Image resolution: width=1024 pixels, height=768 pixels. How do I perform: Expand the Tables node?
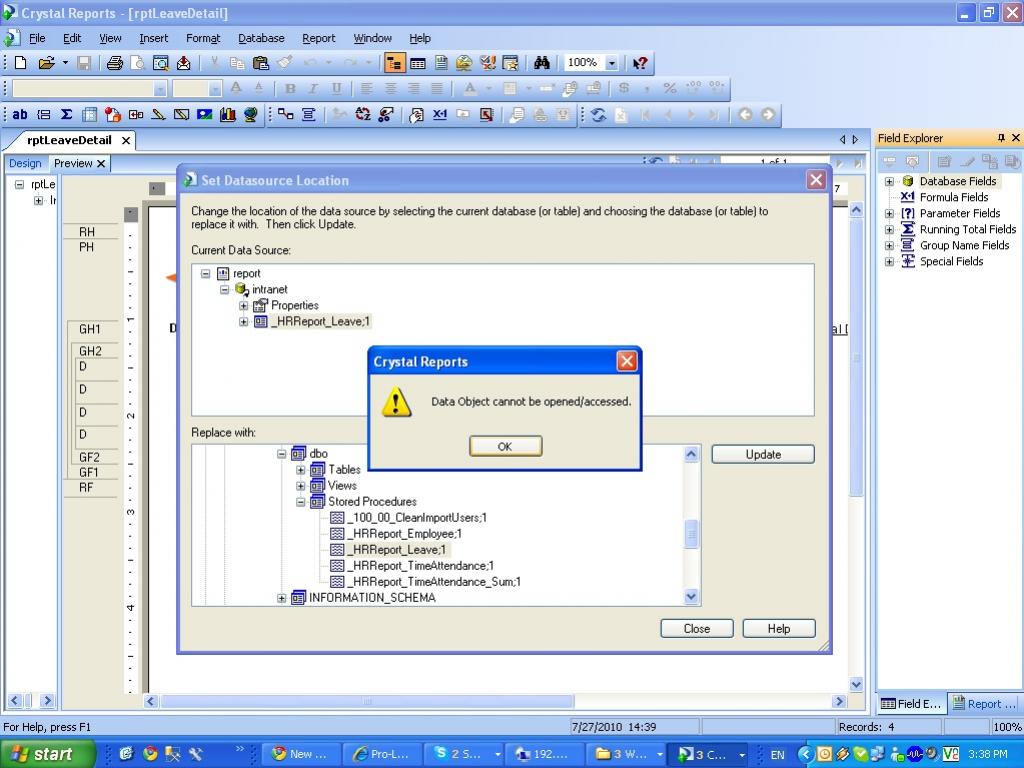point(300,470)
